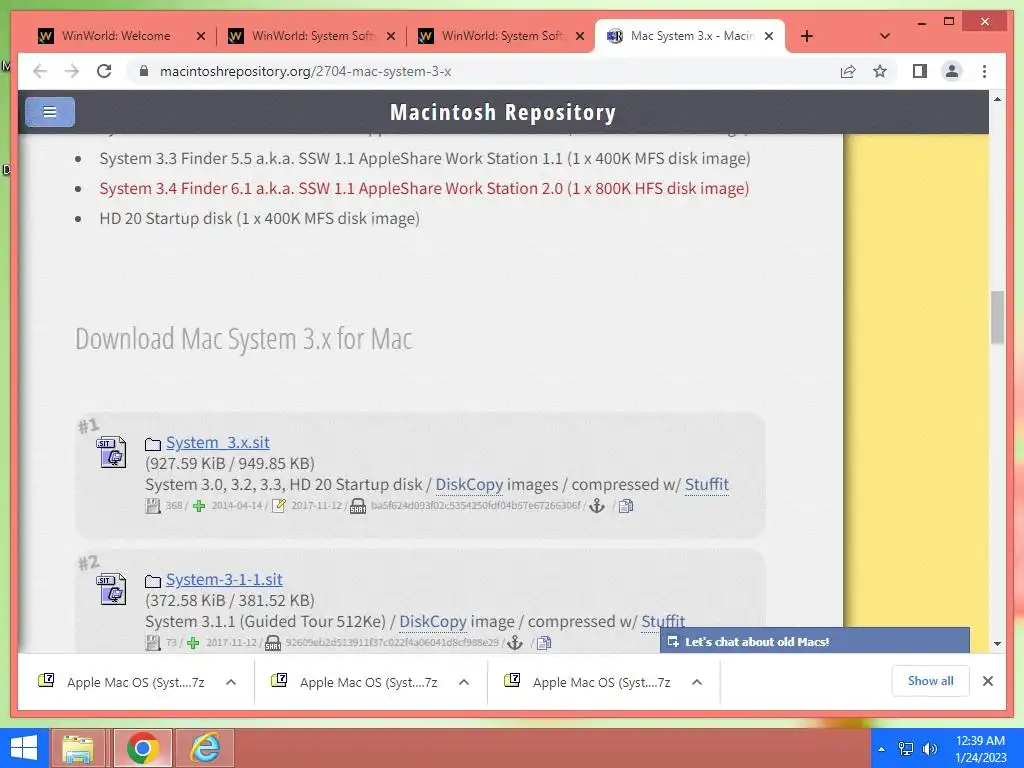Show hidden system tray icons
1024x768 pixels.
click(882, 749)
